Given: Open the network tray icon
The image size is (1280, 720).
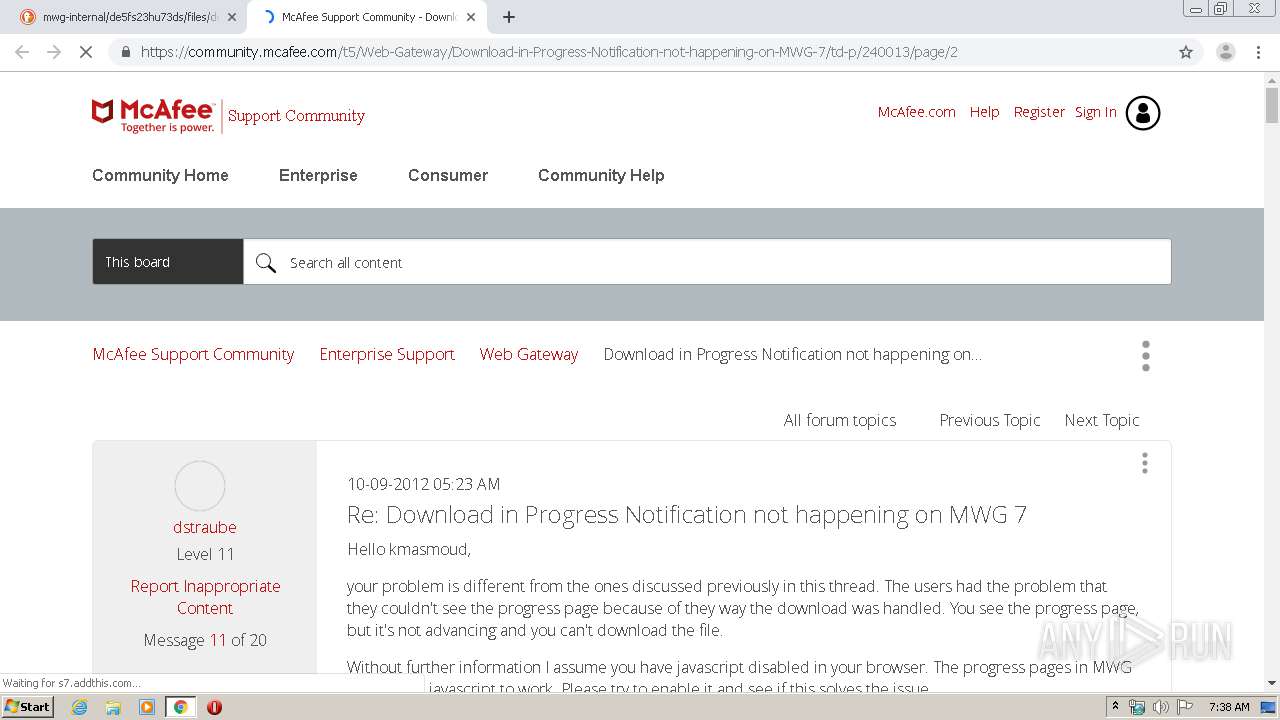Looking at the screenshot, I should point(1137,707).
